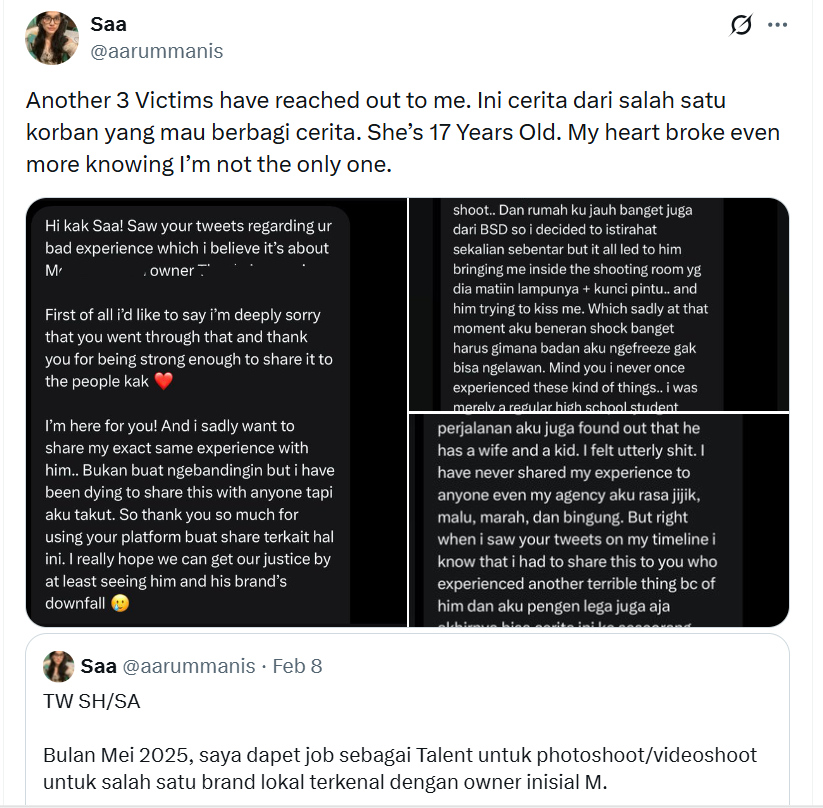This screenshot has height=808, width=823.
Task: Open the left 'Hi kak Saa!' message image
Action: point(216,412)
